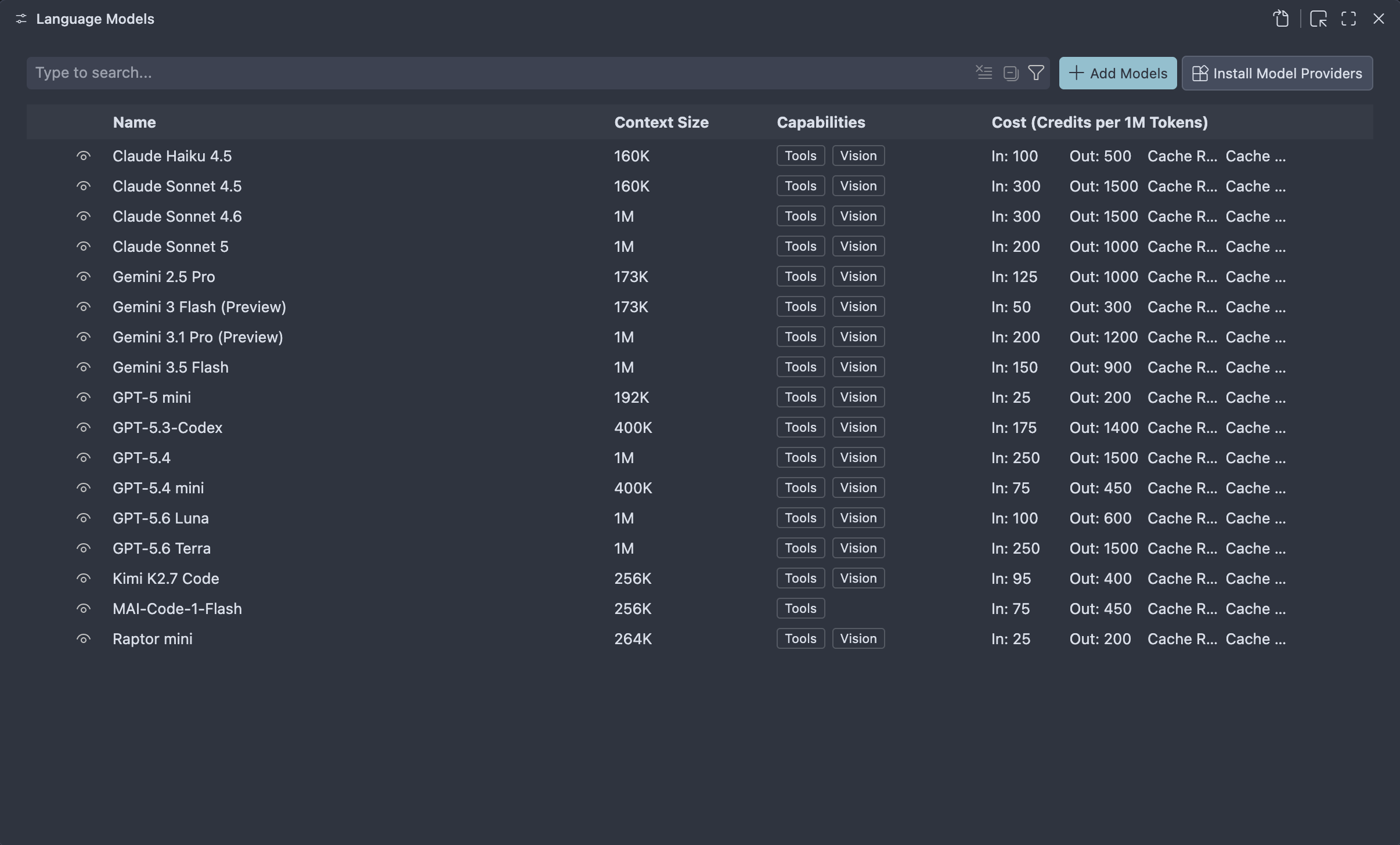Select the Claude Sonnet 5 name
Image resolution: width=1400 pixels, height=845 pixels.
pos(170,247)
